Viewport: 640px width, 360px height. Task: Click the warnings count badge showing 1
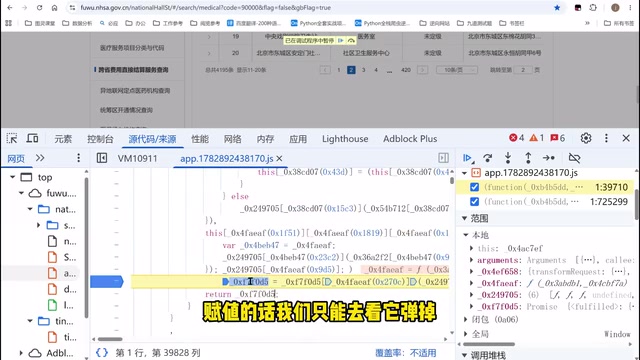point(537,138)
